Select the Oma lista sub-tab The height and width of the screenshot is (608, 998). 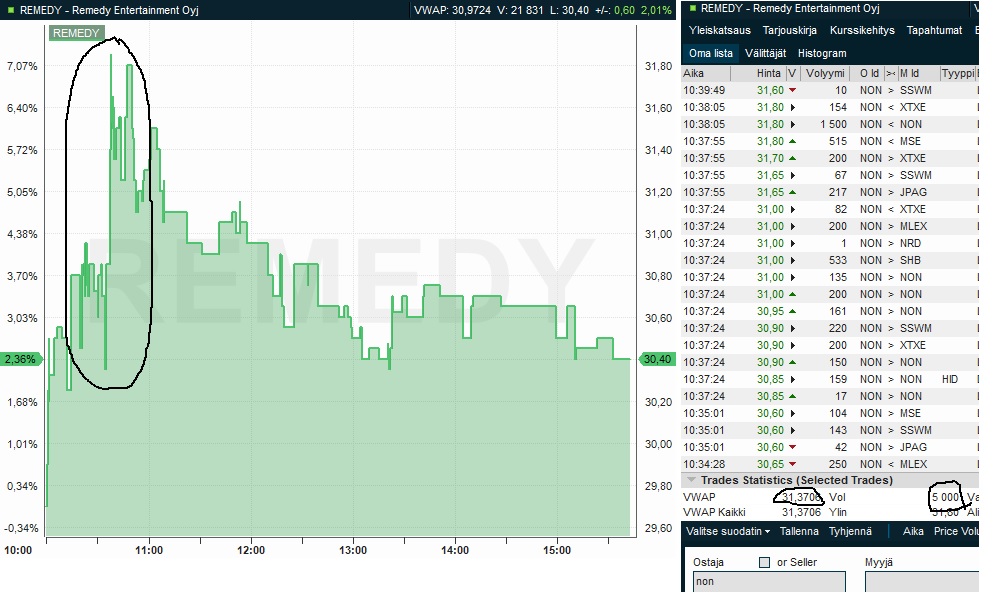710,53
